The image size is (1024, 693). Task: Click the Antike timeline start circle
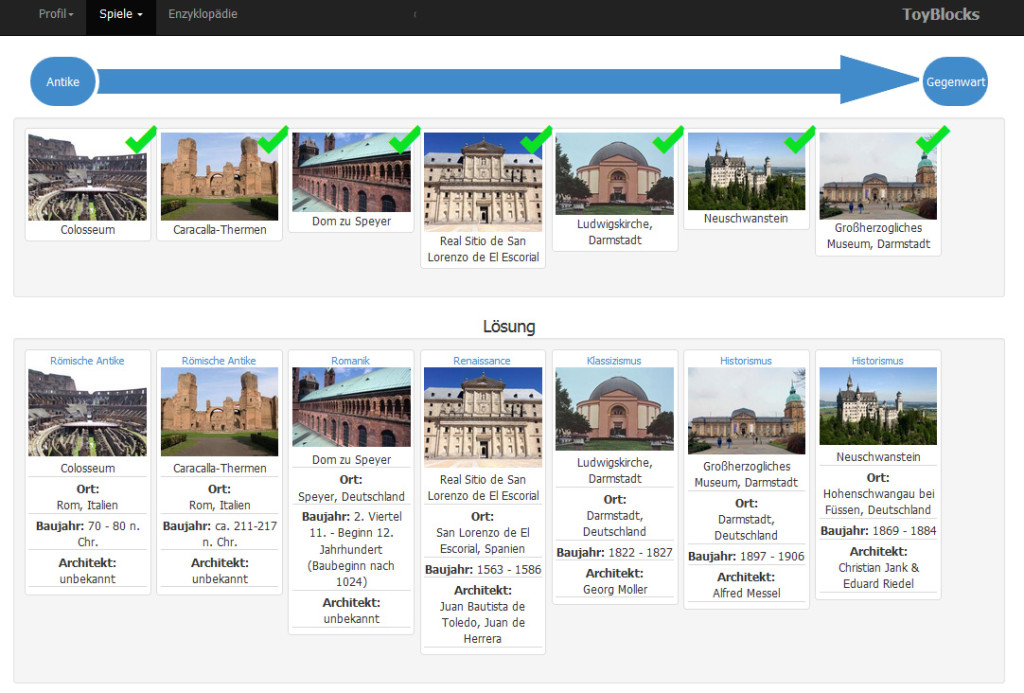pyautogui.click(x=63, y=82)
